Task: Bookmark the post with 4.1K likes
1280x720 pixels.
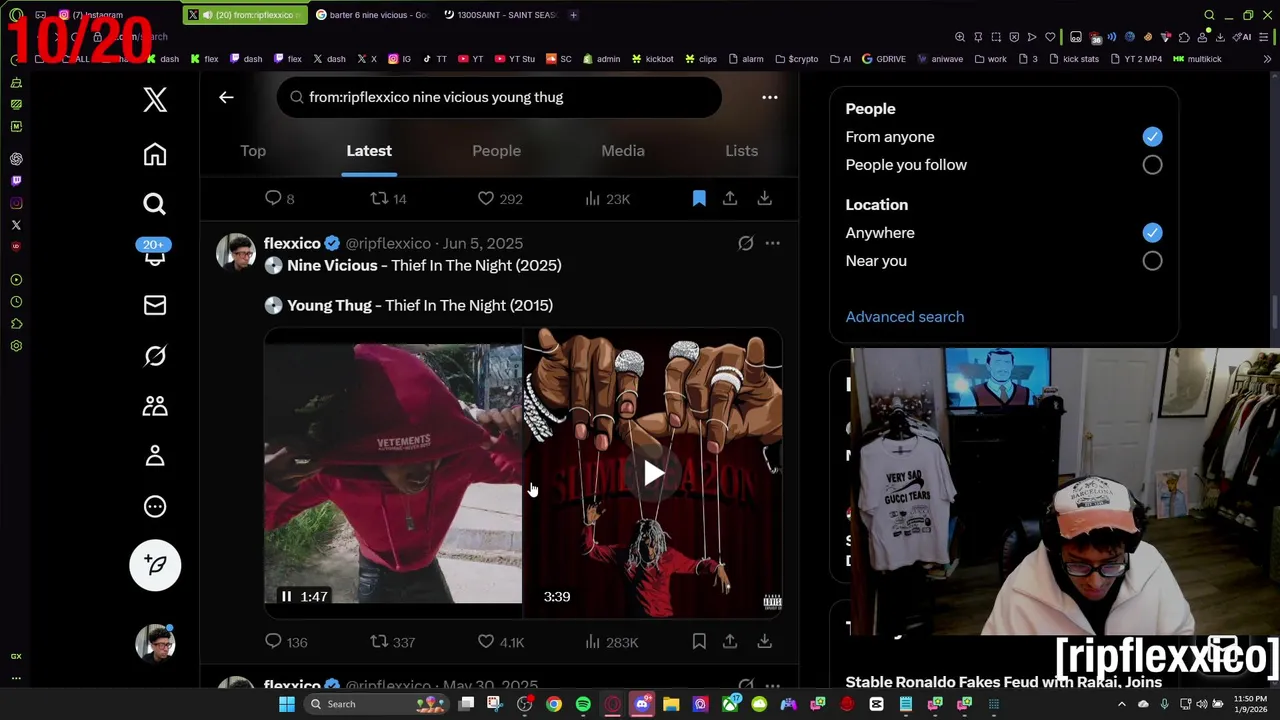Action: [x=699, y=641]
